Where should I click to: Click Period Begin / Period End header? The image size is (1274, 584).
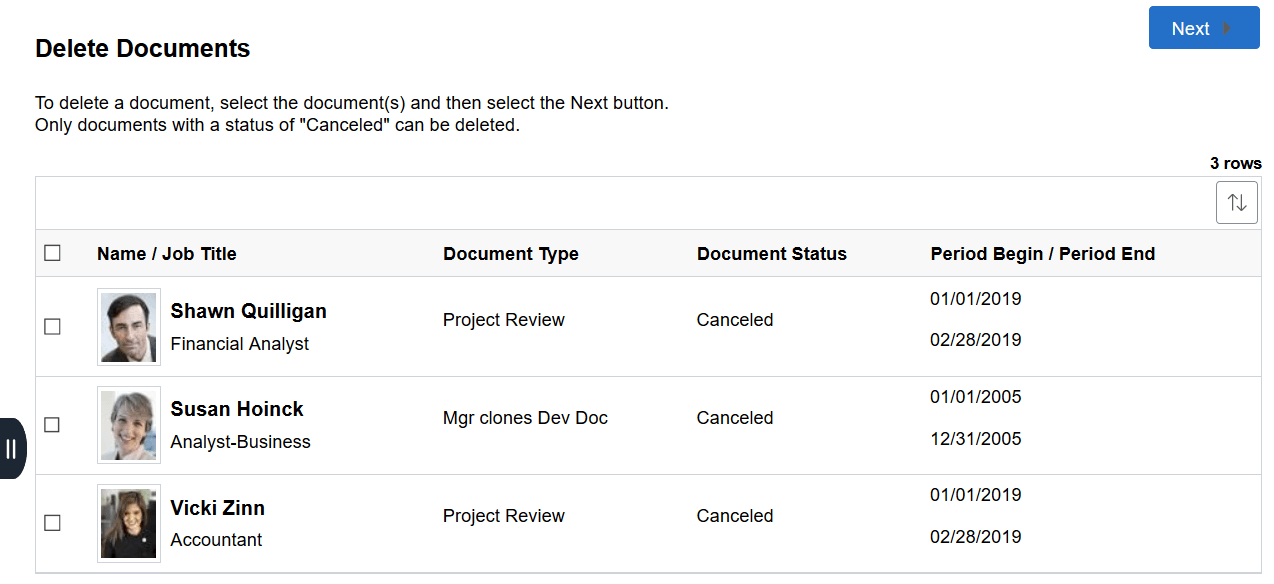click(1043, 254)
